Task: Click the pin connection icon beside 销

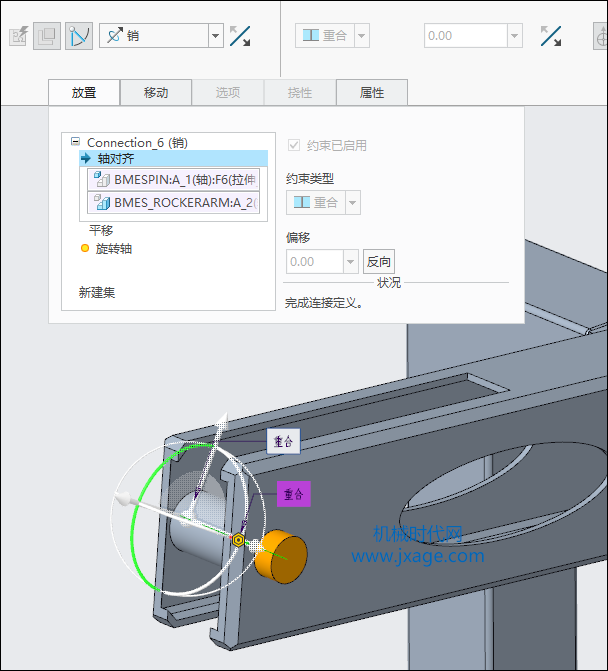Action: click(115, 36)
